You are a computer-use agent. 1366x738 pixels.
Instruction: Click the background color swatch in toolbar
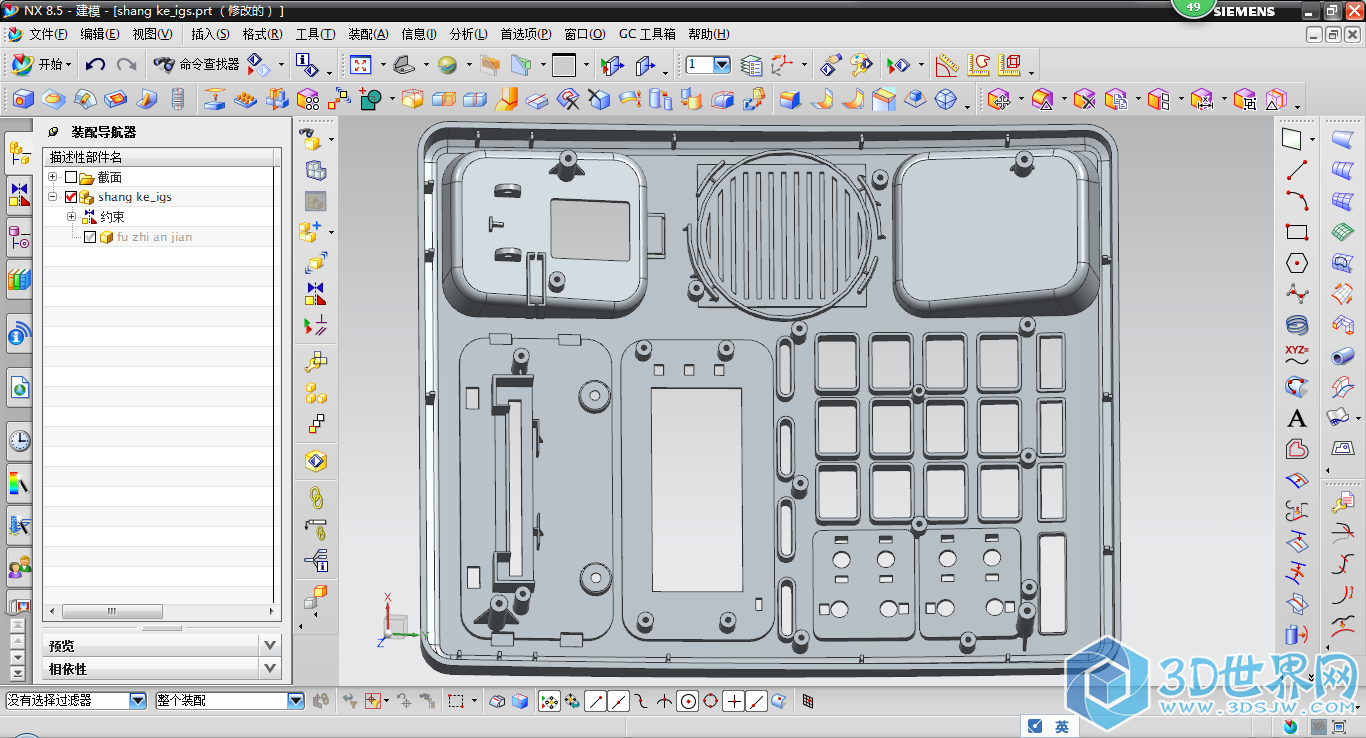[x=564, y=65]
